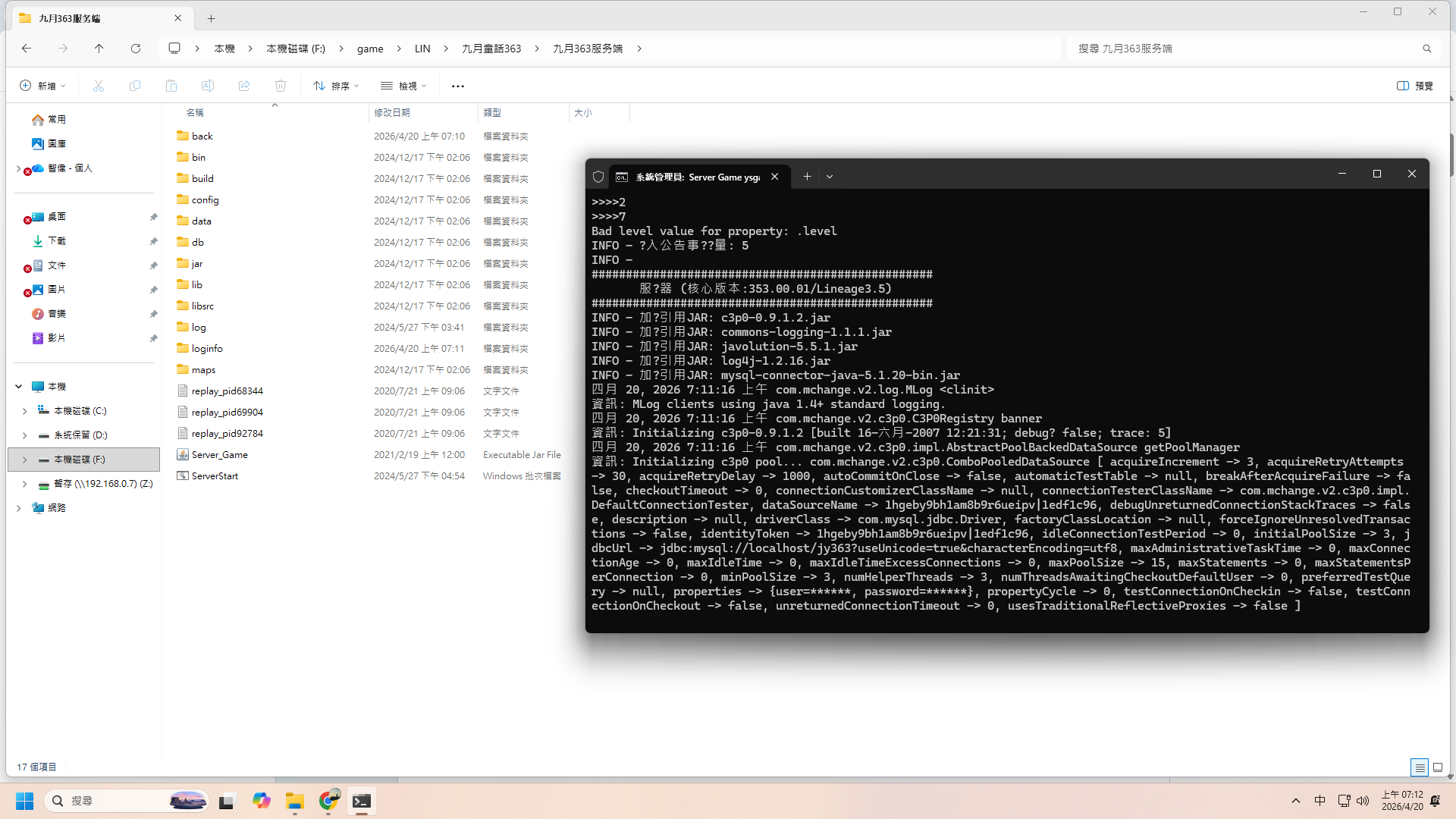This screenshot has height=819, width=1456.
Task: Click the Terminal taskbar icon
Action: tap(362, 801)
